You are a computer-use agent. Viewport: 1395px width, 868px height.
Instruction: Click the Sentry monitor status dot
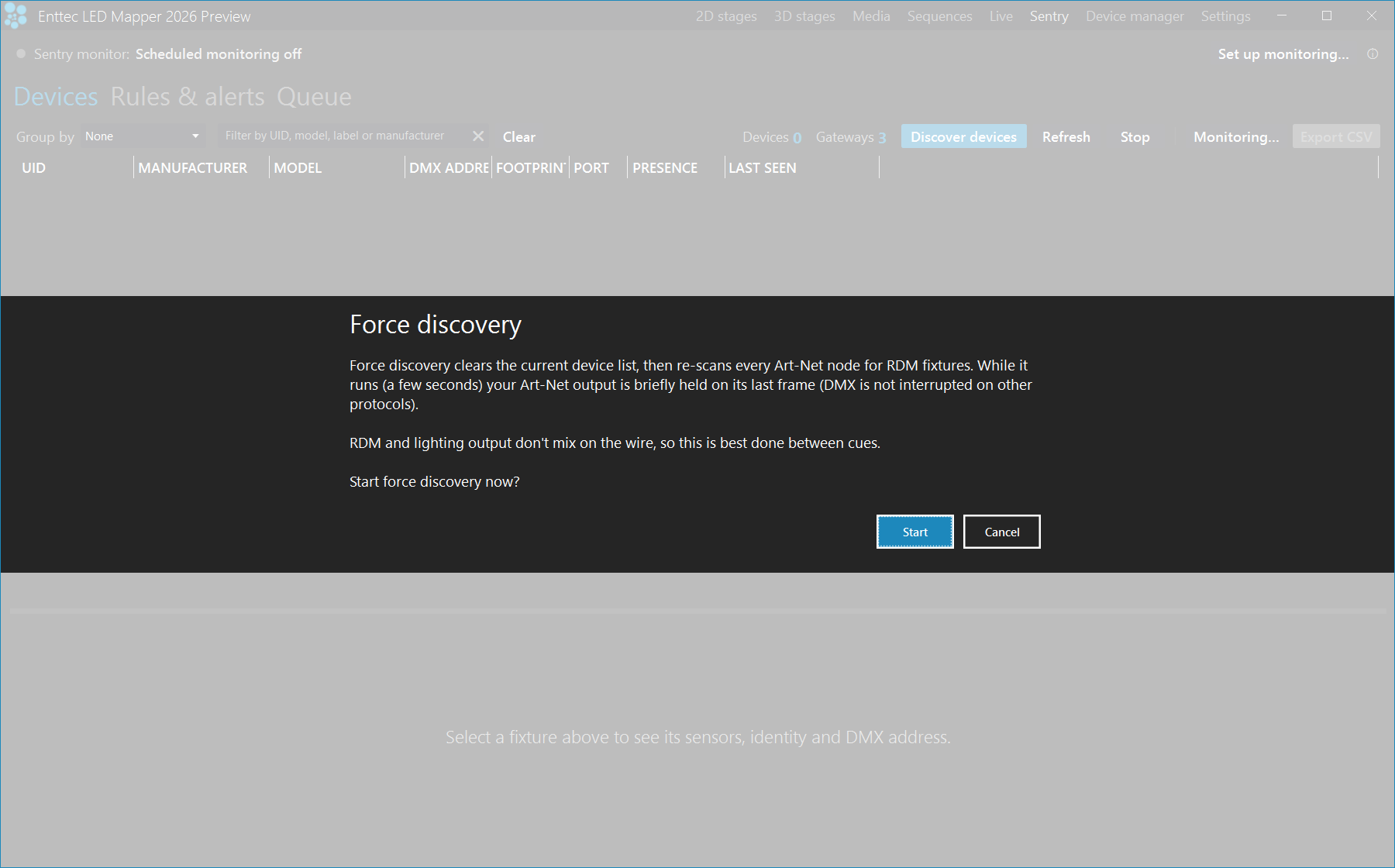tap(21, 53)
